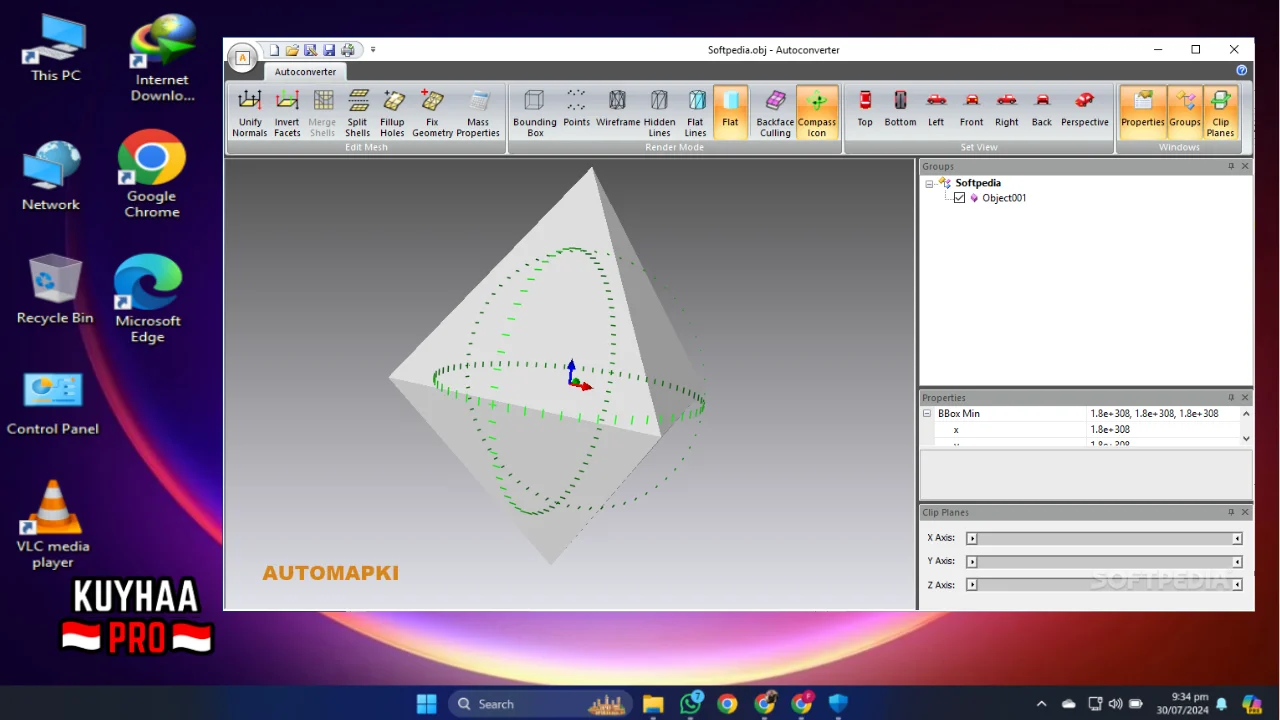
Task: Click the Z Axis clip plane slider
Action: 1104,585
